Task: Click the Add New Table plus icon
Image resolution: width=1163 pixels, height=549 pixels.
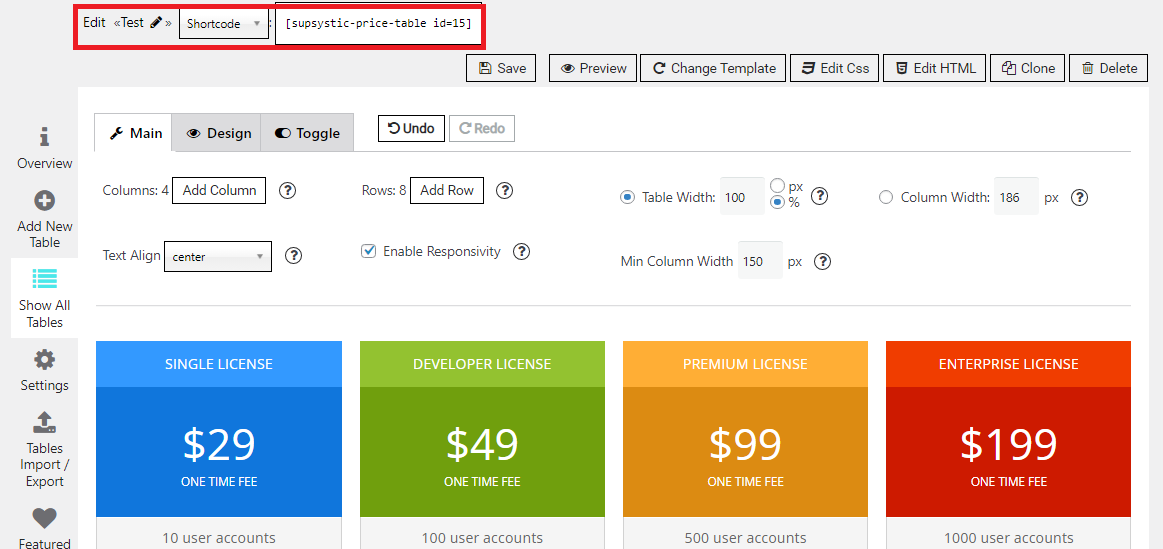Action: [x=44, y=201]
